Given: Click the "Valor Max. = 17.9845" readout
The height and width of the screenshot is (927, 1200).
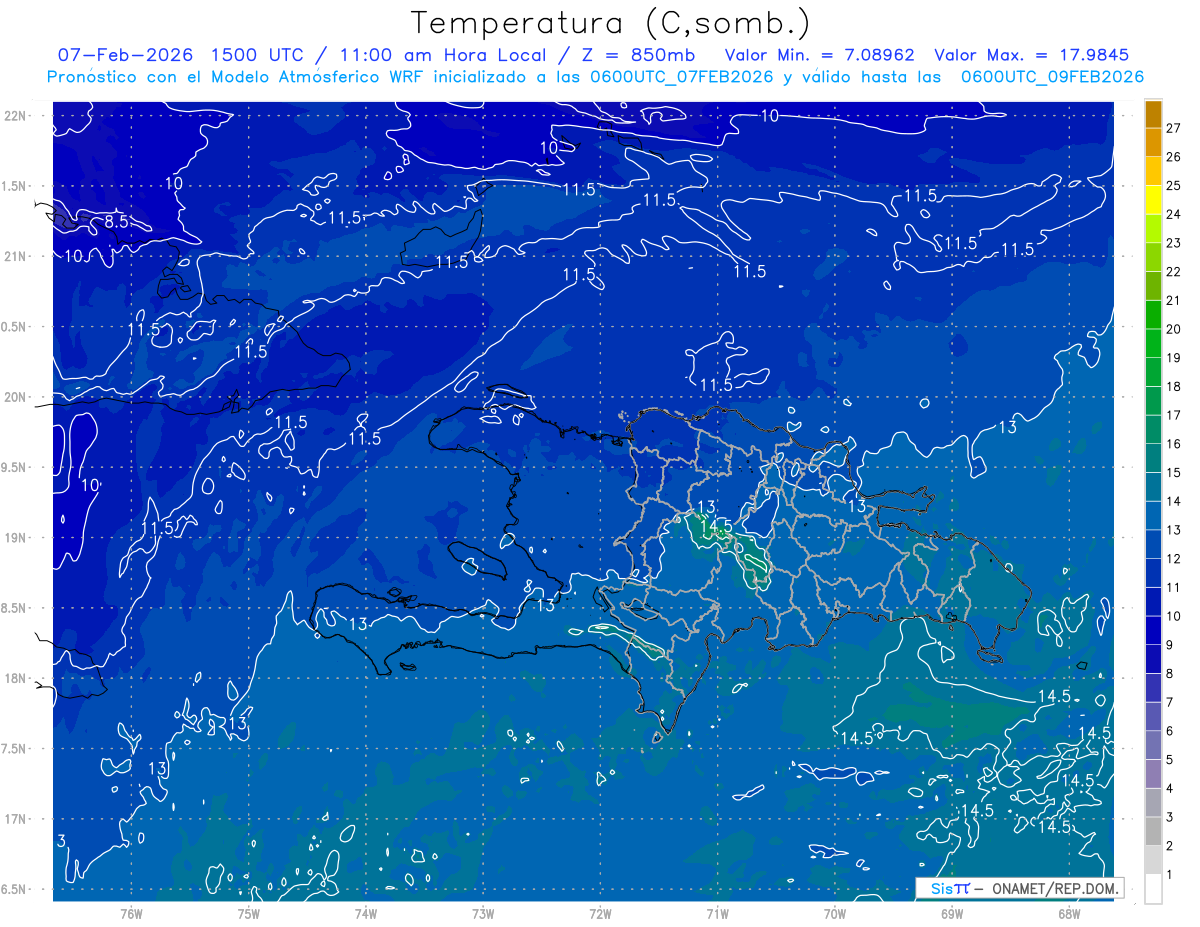Looking at the screenshot, I should coord(1032,55).
